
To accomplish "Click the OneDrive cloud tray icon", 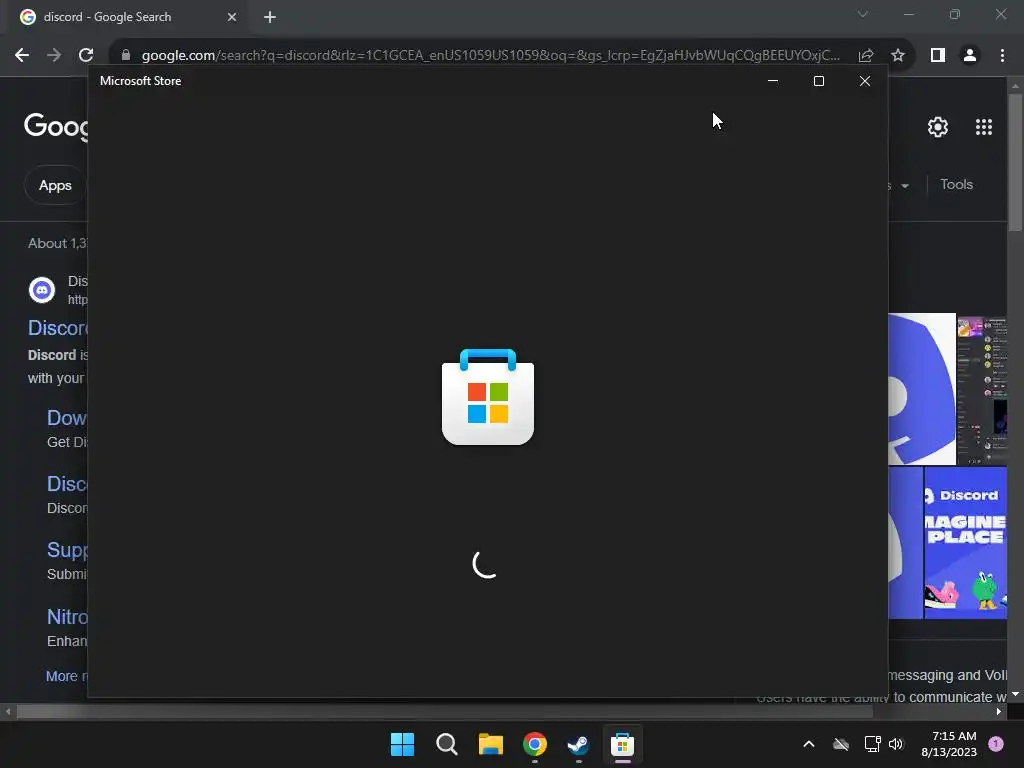I will [x=841, y=744].
